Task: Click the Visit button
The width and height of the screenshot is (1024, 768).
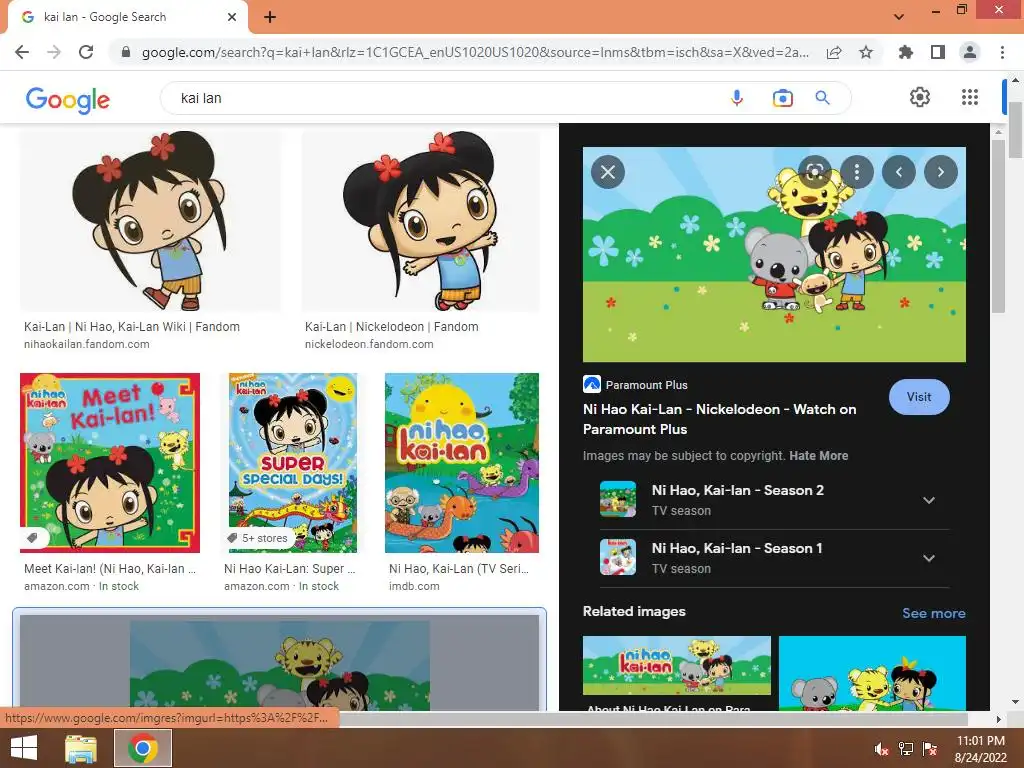Action: pyautogui.click(x=919, y=396)
